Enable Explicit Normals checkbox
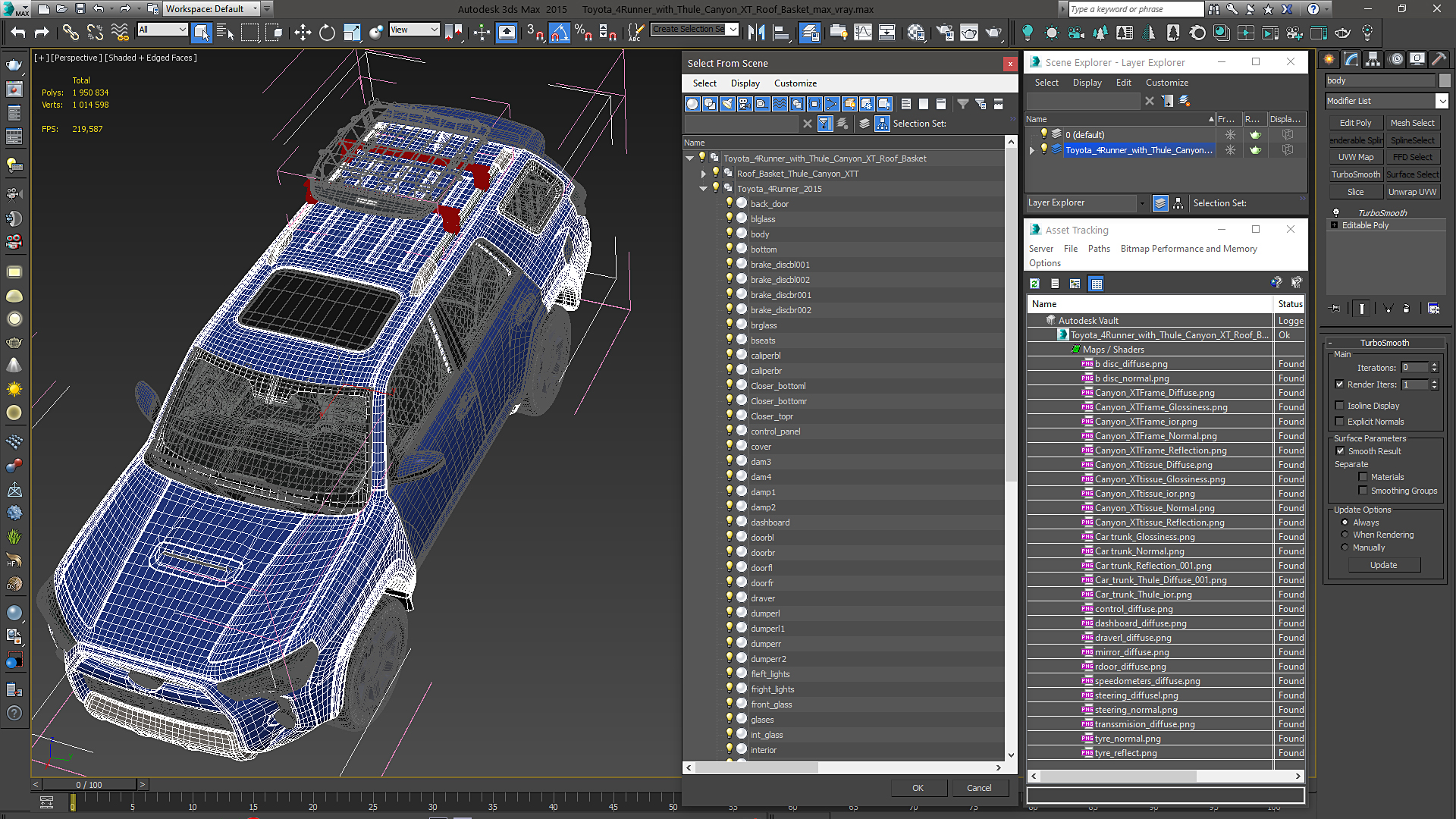This screenshot has width=1456, height=819. point(1339,422)
